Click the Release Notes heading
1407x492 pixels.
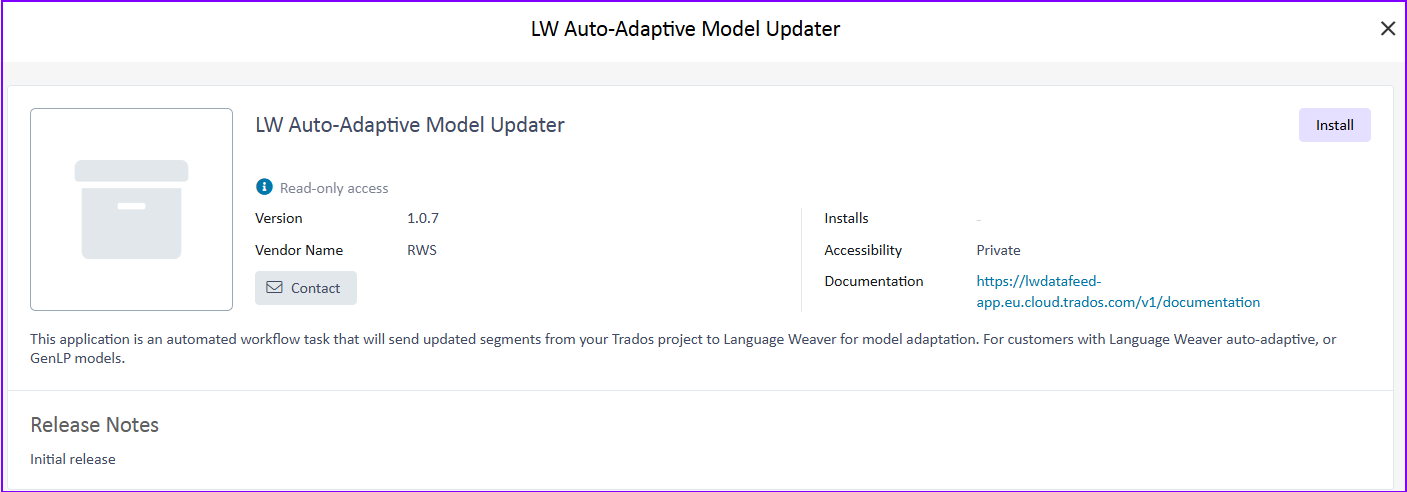(x=95, y=425)
